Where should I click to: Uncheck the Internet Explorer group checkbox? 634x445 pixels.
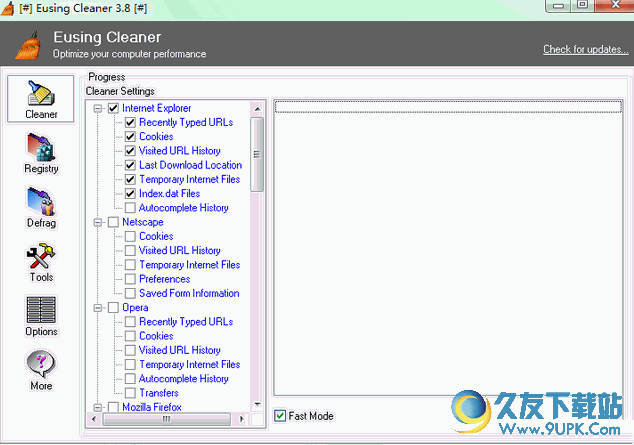[113, 108]
